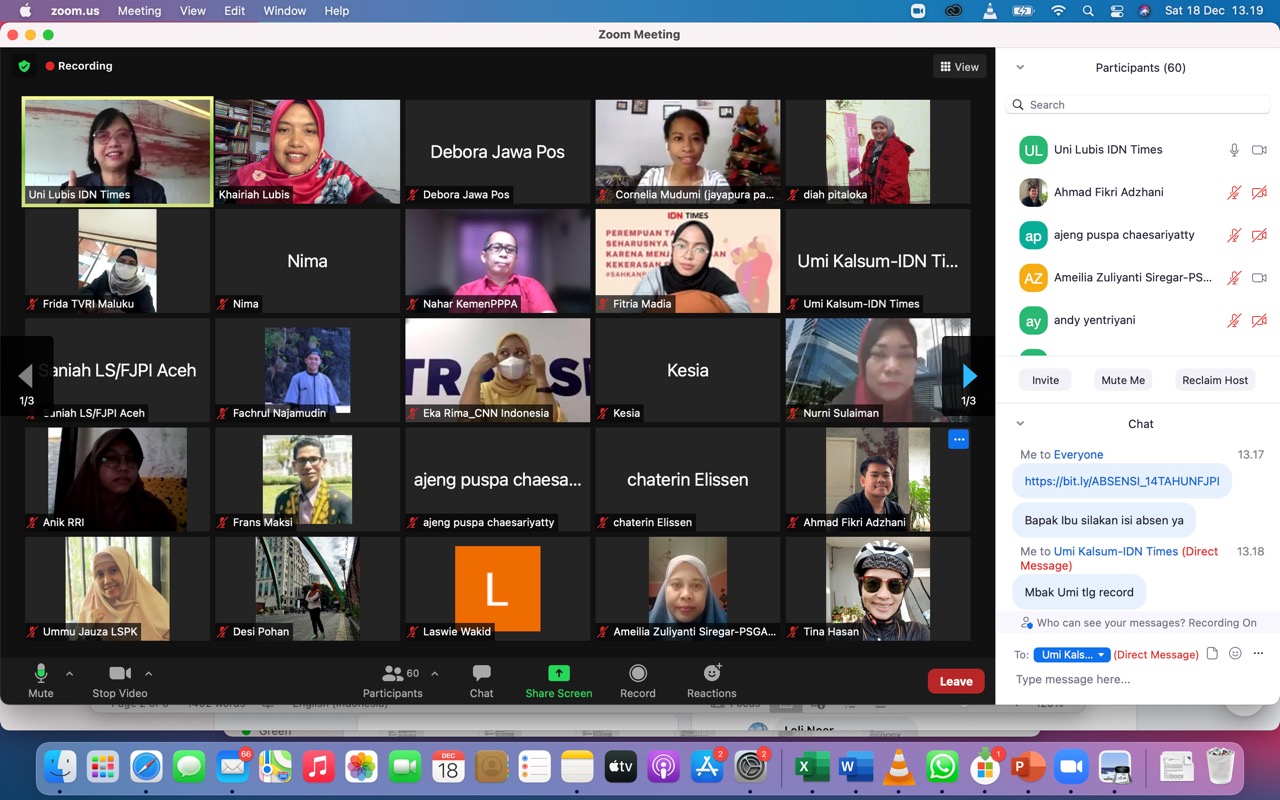Click the attach file icon in chat
Image resolution: width=1280 pixels, height=800 pixels.
(1212, 654)
